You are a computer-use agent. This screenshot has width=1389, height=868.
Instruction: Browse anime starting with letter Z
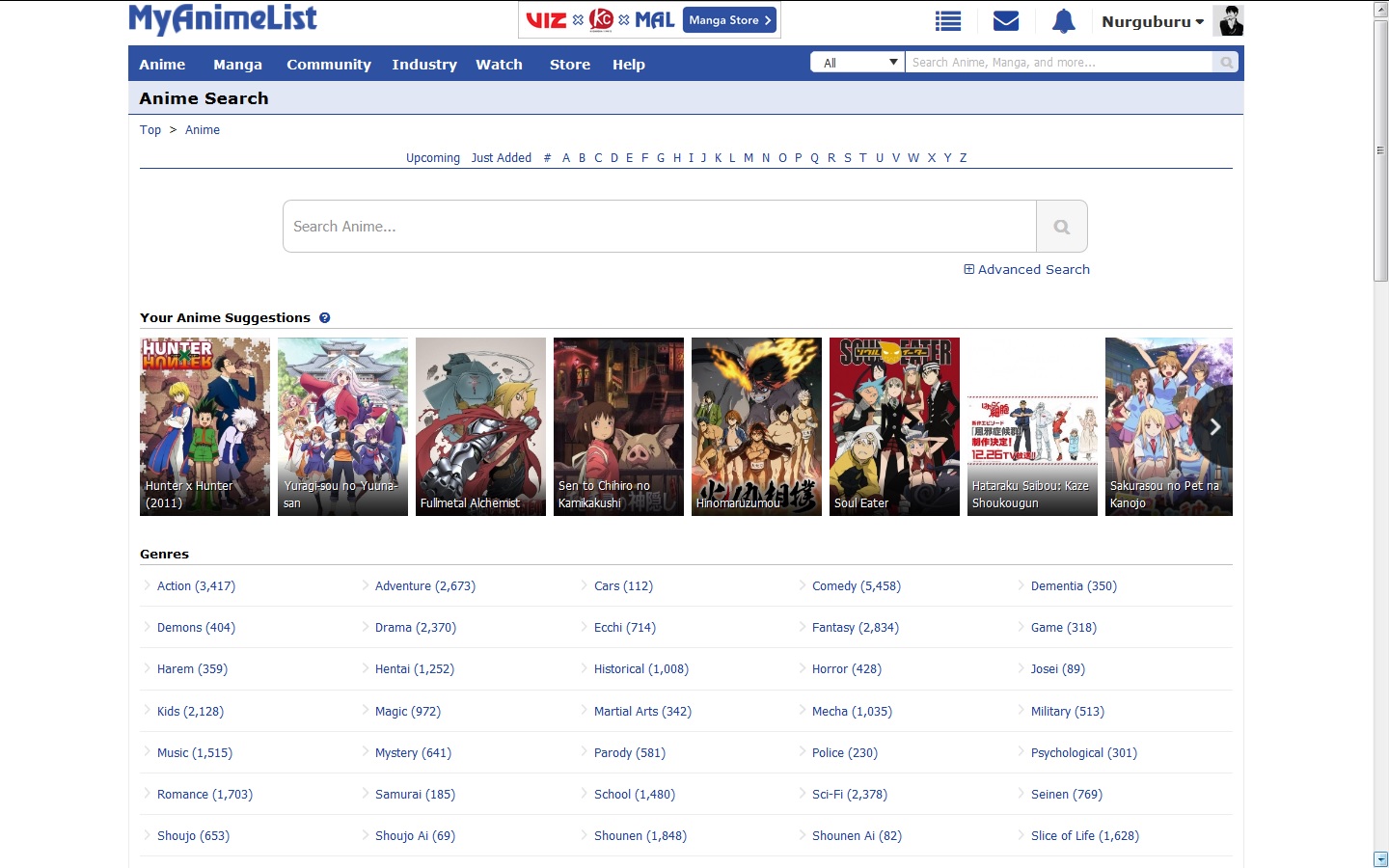(963, 158)
